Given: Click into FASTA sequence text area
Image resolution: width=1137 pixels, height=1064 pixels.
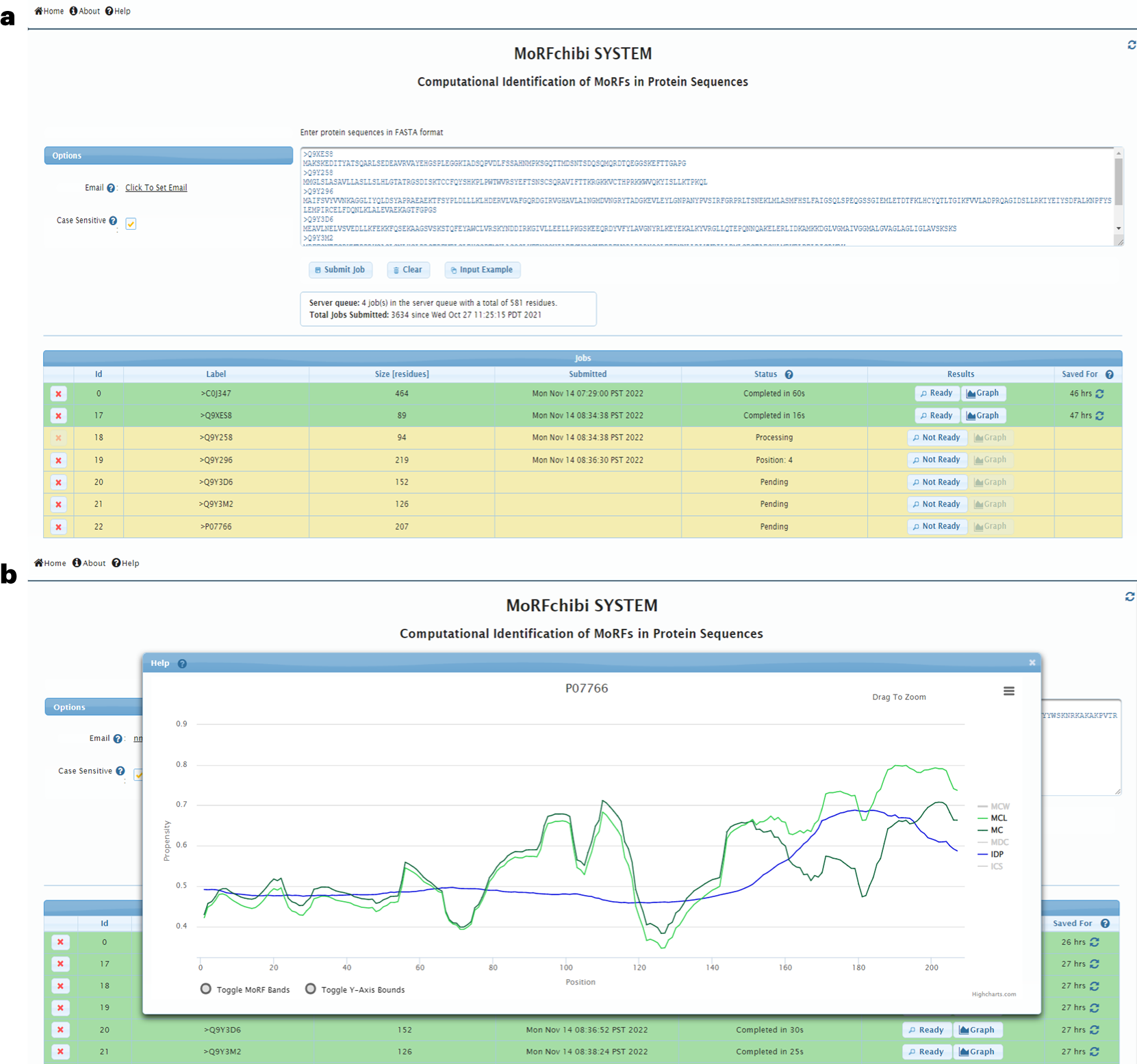Looking at the screenshot, I should tap(706, 196).
